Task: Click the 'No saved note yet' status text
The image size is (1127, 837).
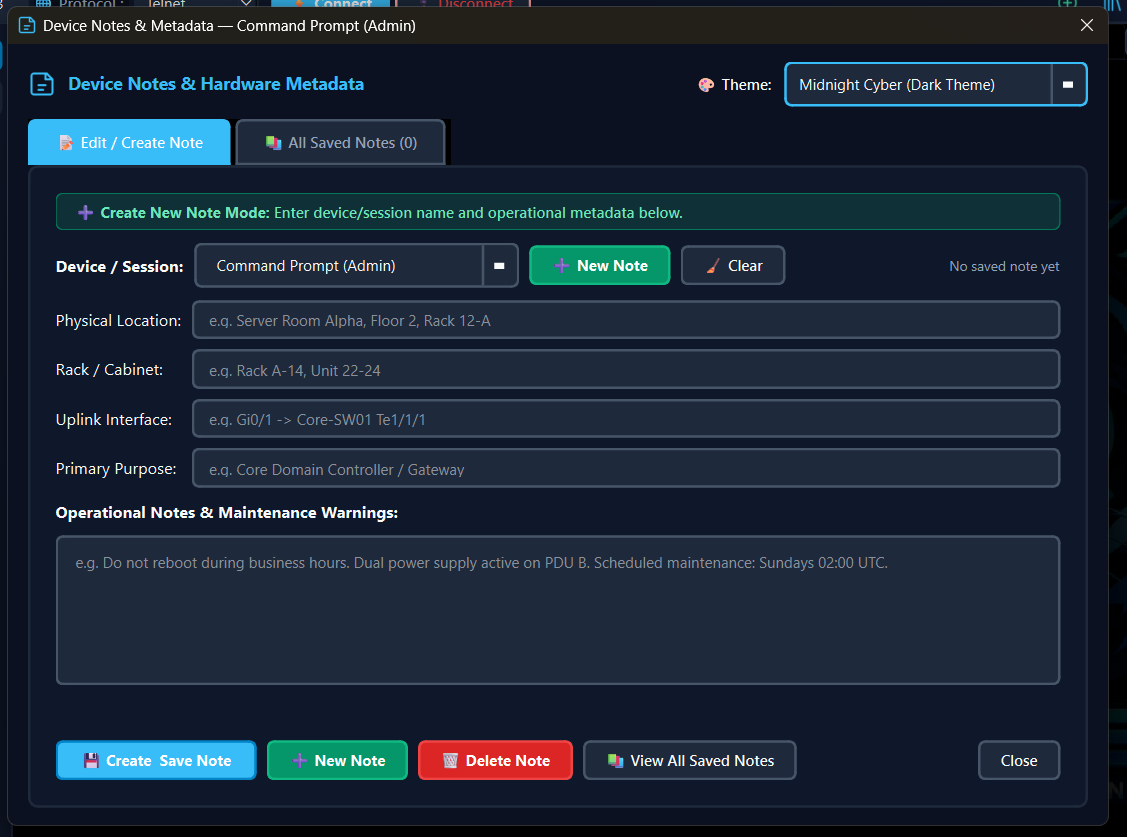Action: [1004, 267]
